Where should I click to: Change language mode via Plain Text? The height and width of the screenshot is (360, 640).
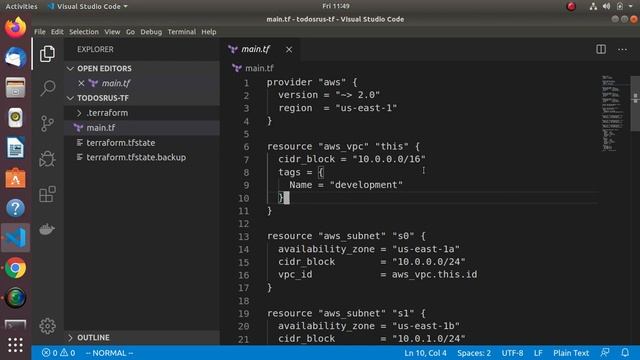tap(571, 353)
